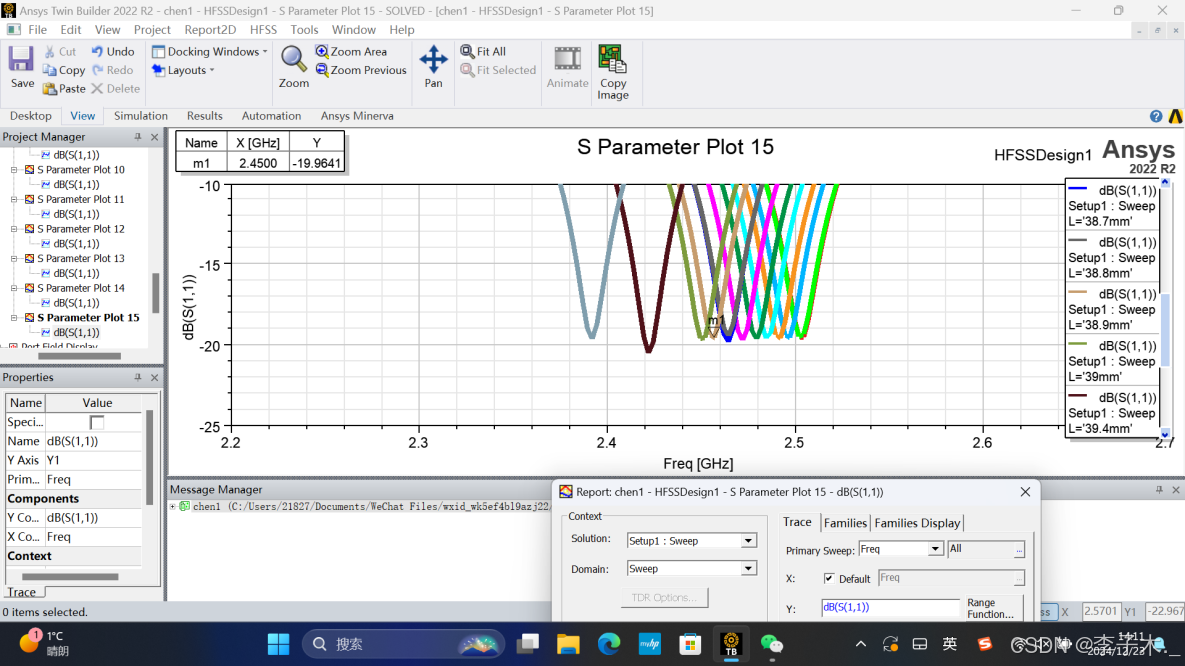Collapse the S Parameter Plot 15 tree node
Screen dimensions: 1185x666
14,318
